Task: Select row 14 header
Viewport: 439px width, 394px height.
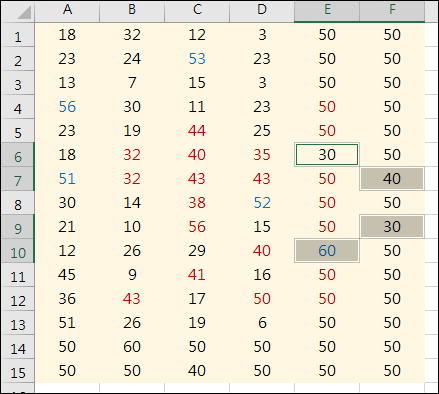Action: [18, 347]
